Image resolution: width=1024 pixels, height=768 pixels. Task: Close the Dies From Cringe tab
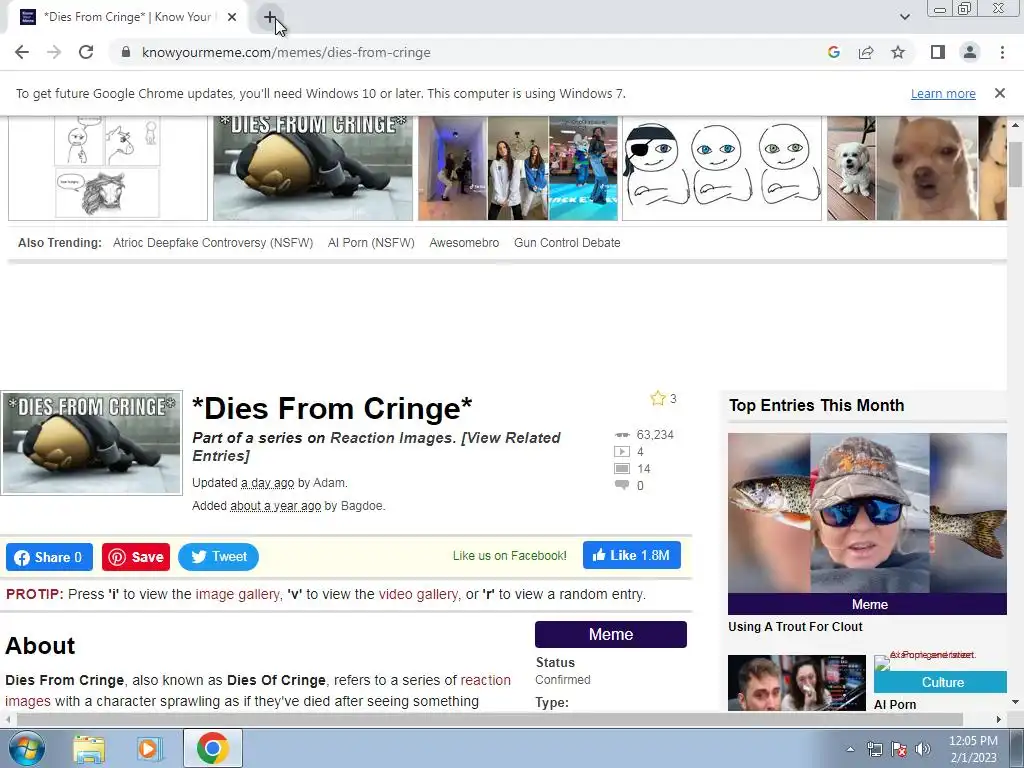tap(232, 18)
